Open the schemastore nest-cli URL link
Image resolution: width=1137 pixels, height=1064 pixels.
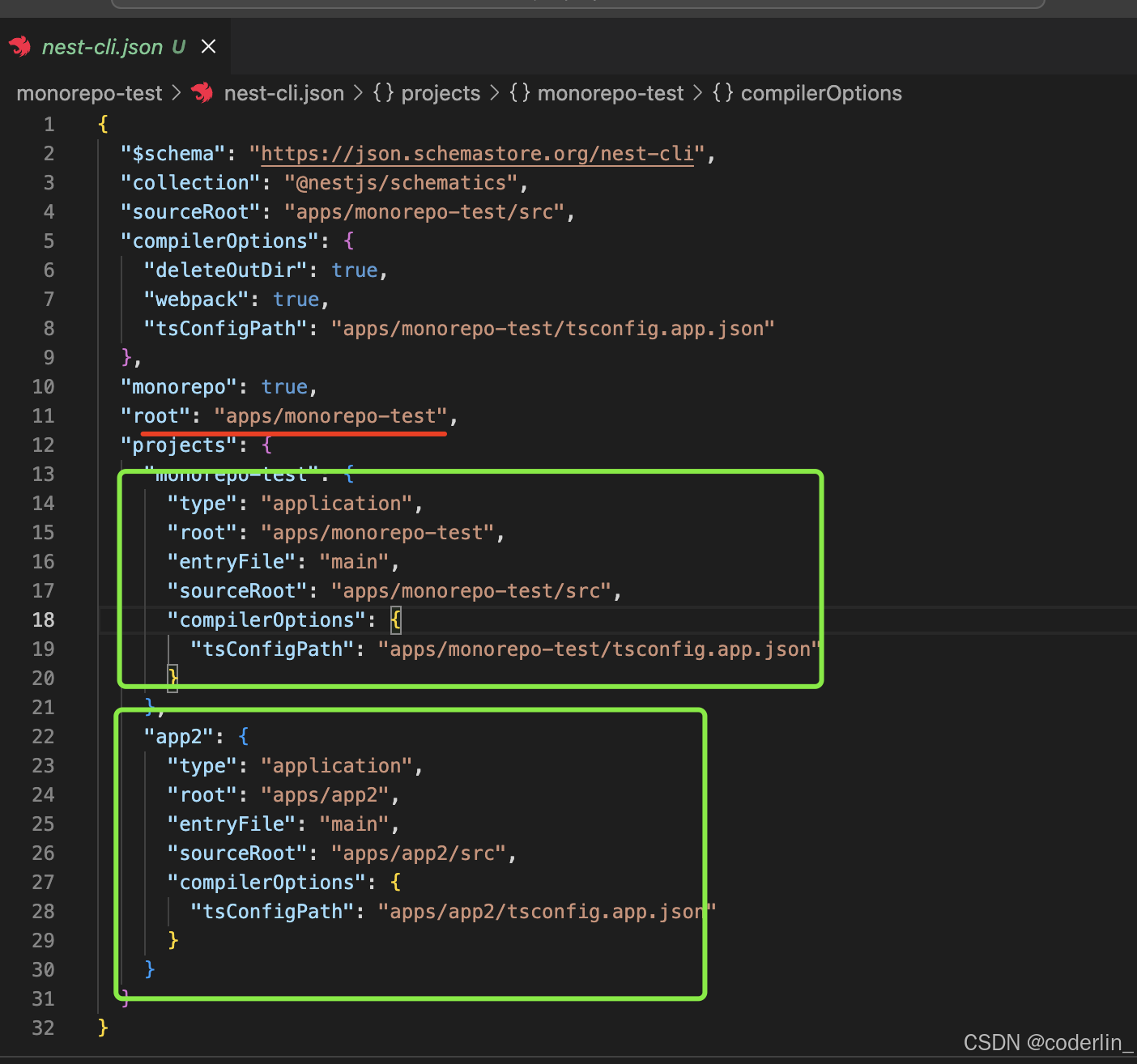477,154
